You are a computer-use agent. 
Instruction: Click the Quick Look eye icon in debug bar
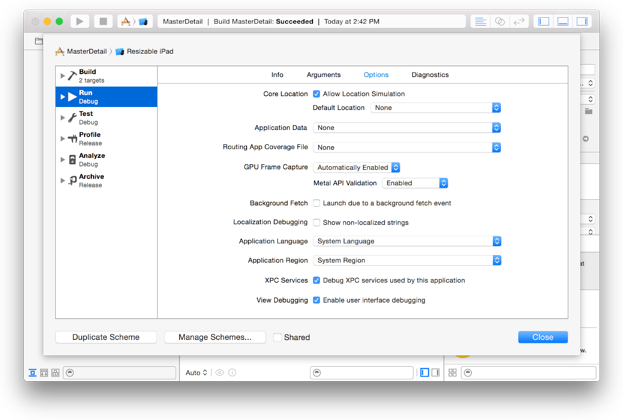click(x=220, y=372)
